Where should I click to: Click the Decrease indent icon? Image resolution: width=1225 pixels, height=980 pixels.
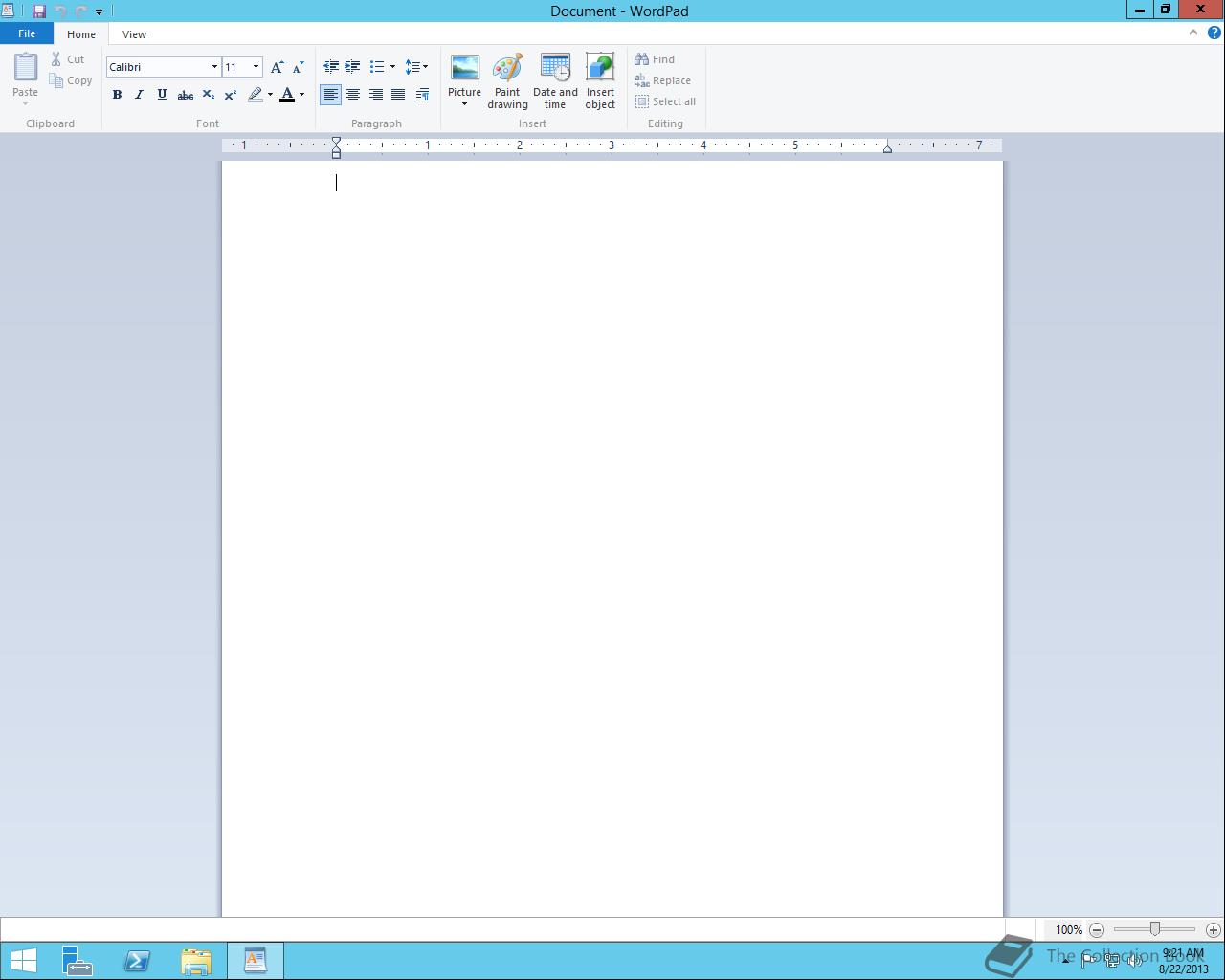(x=331, y=67)
